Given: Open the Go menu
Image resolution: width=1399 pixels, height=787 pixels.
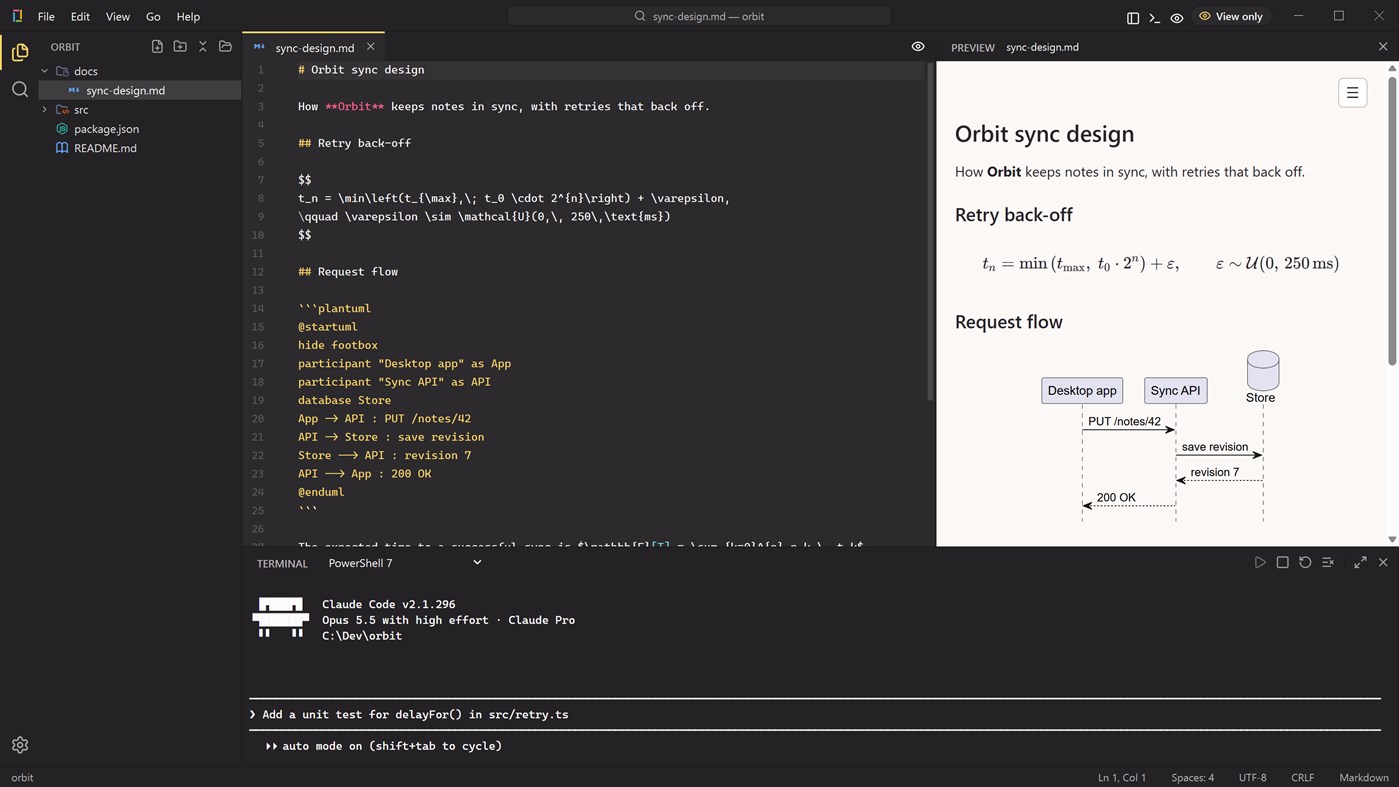Looking at the screenshot, I should coord(153,17).
